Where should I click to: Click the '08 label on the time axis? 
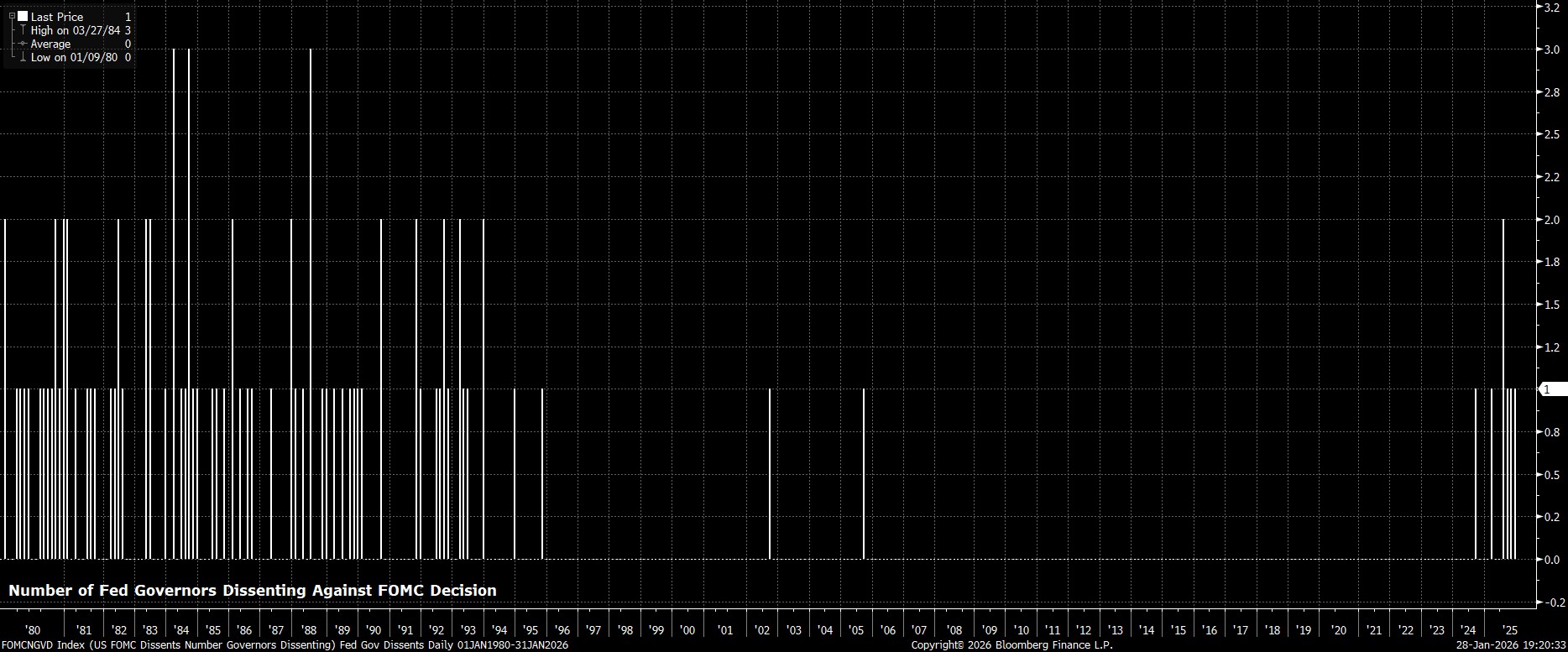954,630
